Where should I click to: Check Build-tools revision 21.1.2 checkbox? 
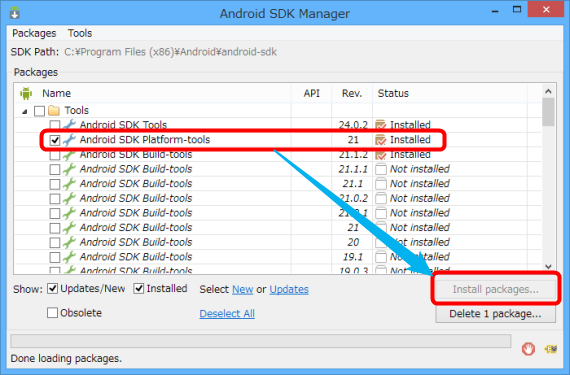point(55,156)
